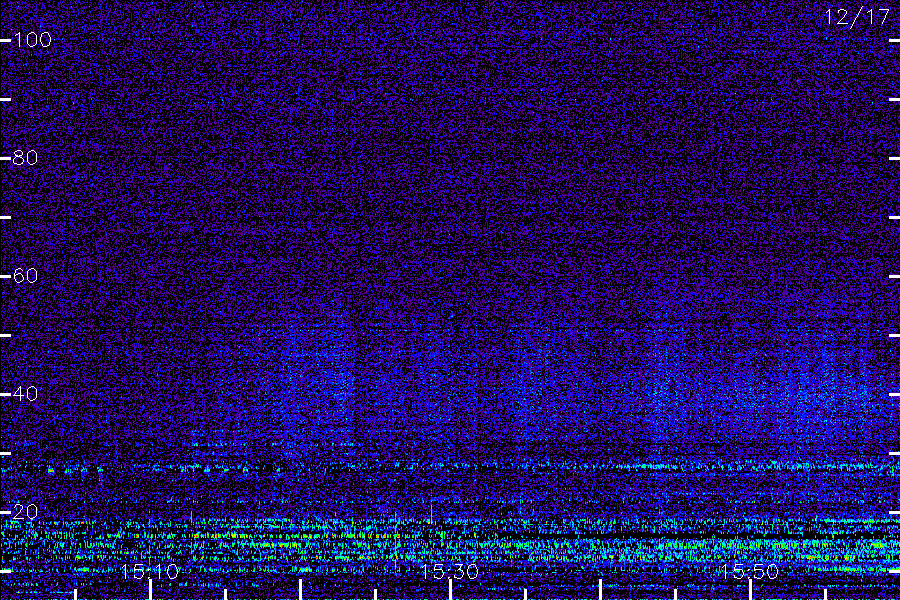Viewport: 900px width, 600px height.
Task: Click the 60 frequency axis label
Action: click(25, 276)
